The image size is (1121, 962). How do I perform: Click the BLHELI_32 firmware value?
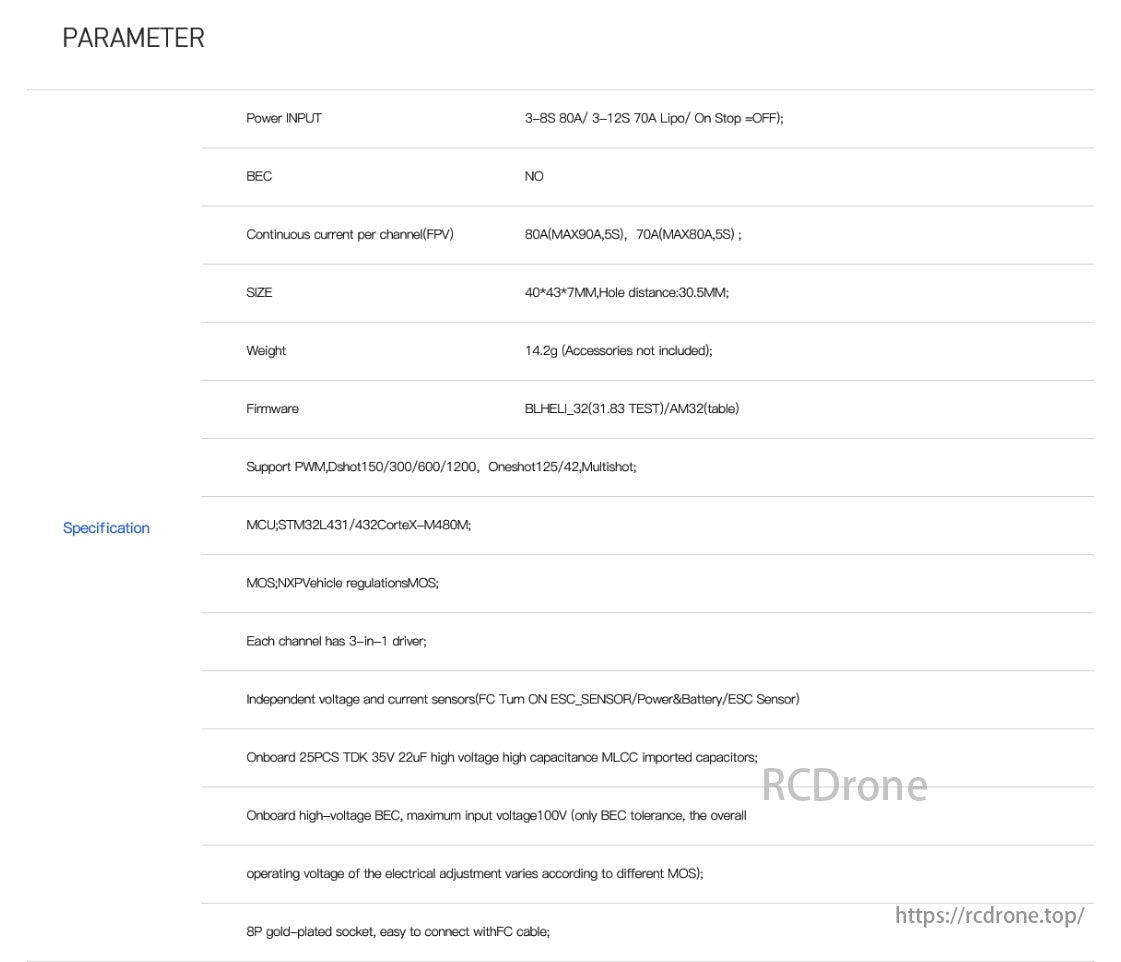631,408
